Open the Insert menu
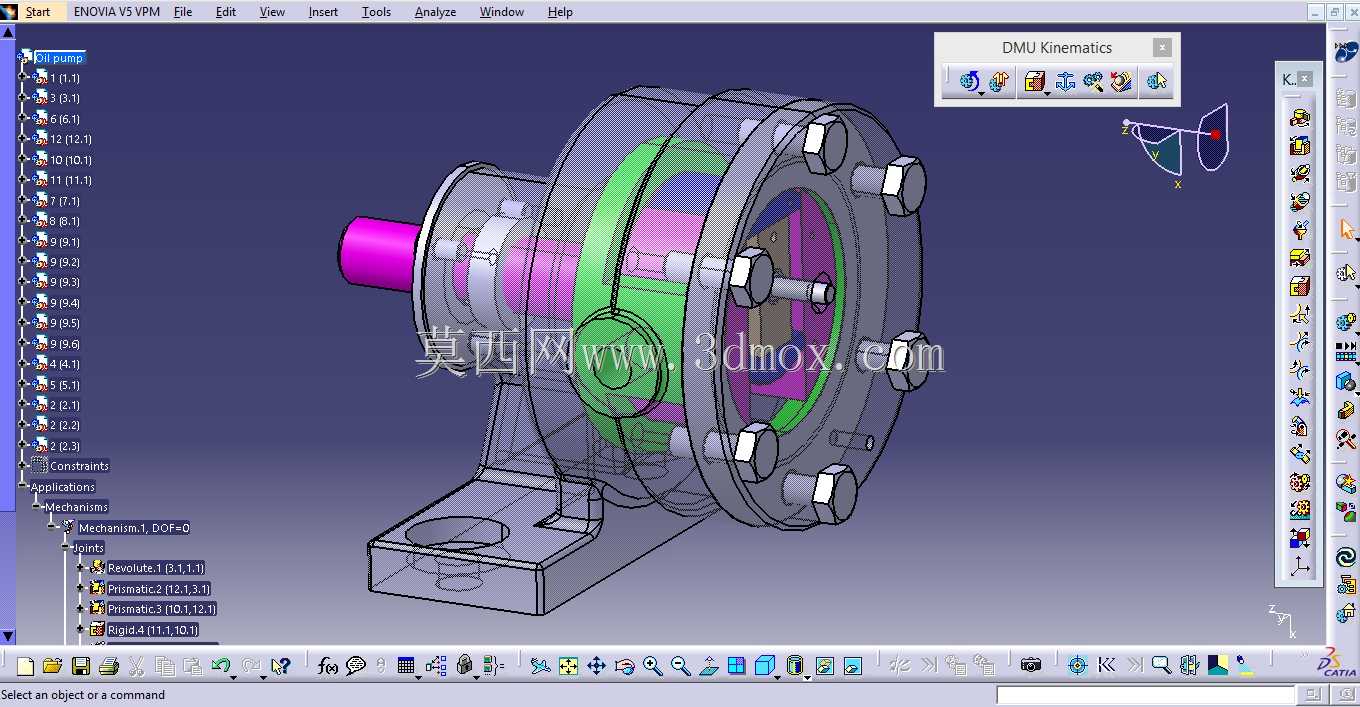The height and width of the screenshot is (707, 1360). point(323,12)
